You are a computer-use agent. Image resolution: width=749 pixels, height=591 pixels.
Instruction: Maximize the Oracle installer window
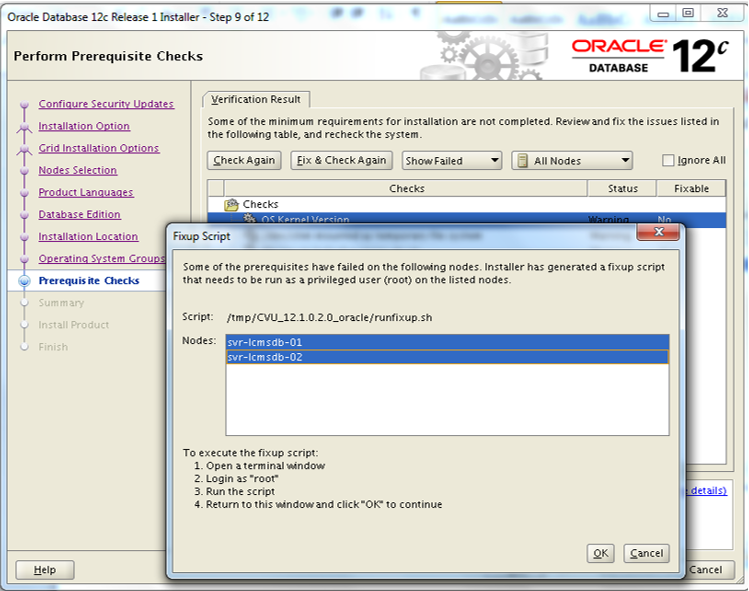(688, 13)
